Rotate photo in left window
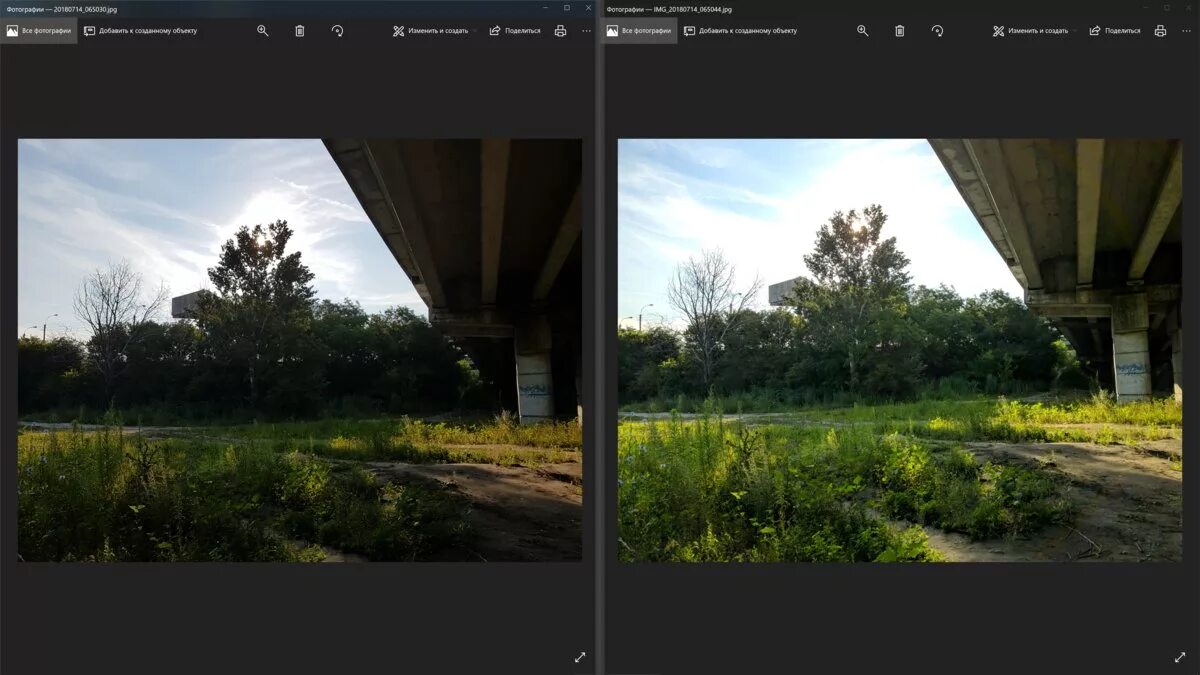 coord(337,31)
